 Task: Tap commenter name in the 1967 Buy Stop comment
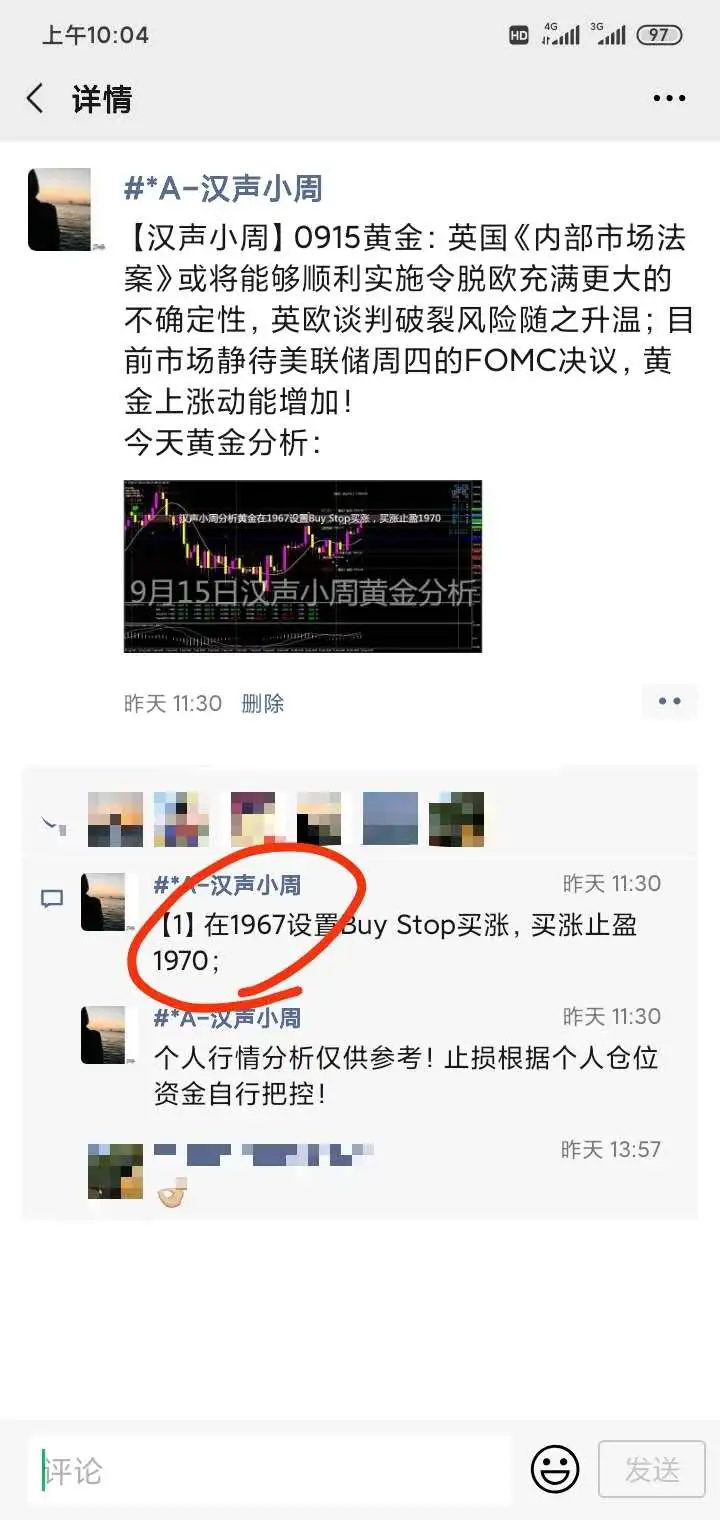coord(227,884)
